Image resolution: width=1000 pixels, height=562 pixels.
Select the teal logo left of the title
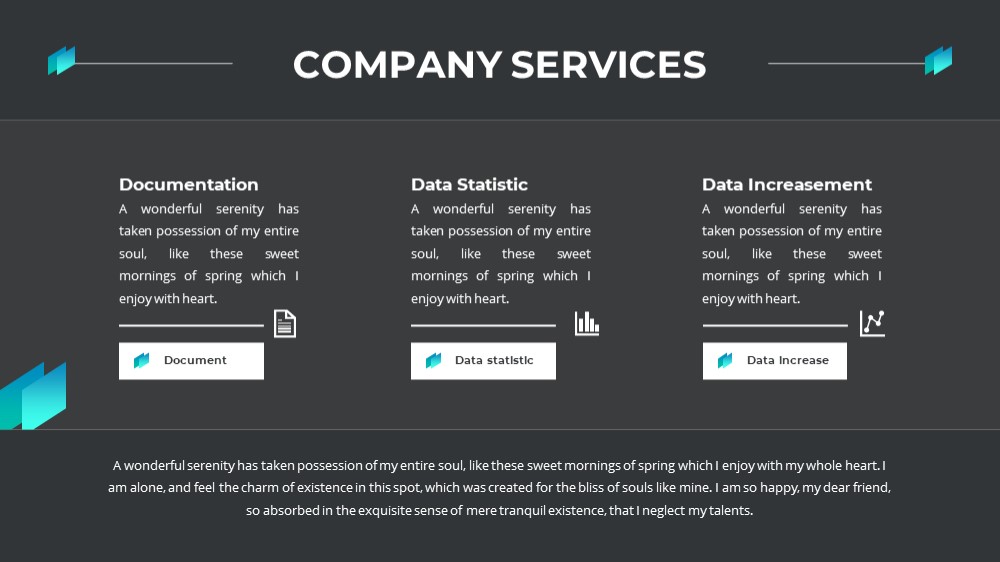click(x=62, y=61)
